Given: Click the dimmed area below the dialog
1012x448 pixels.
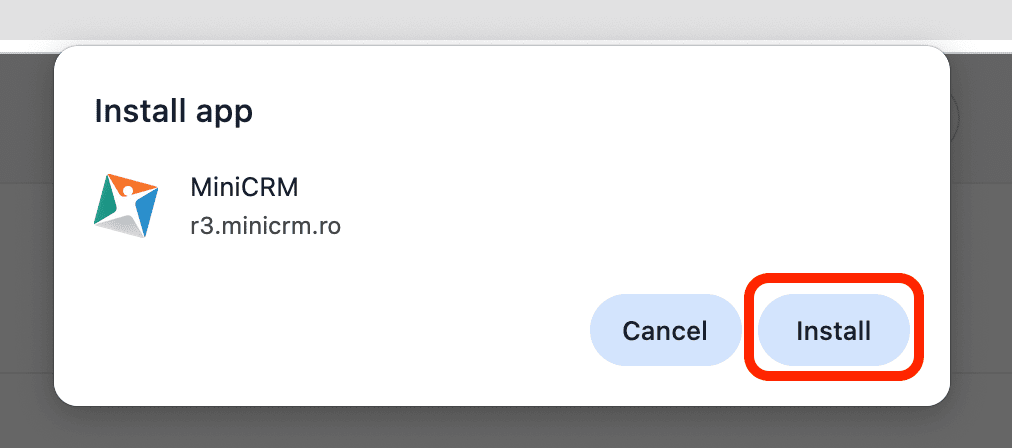Looking at the screenshot, I should [500, 428].
